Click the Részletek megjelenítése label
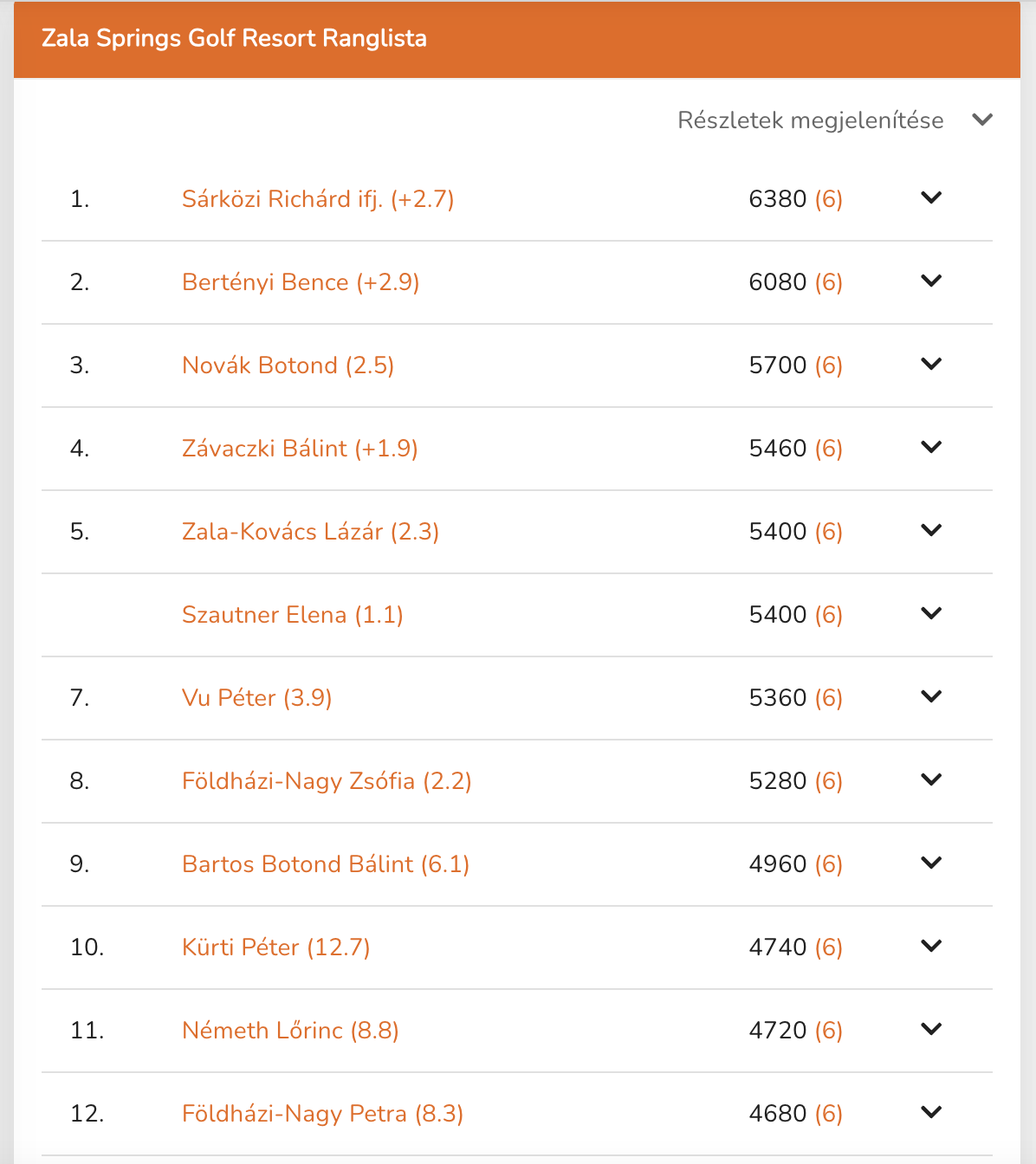The image size is (1036, 1164). 811,120
